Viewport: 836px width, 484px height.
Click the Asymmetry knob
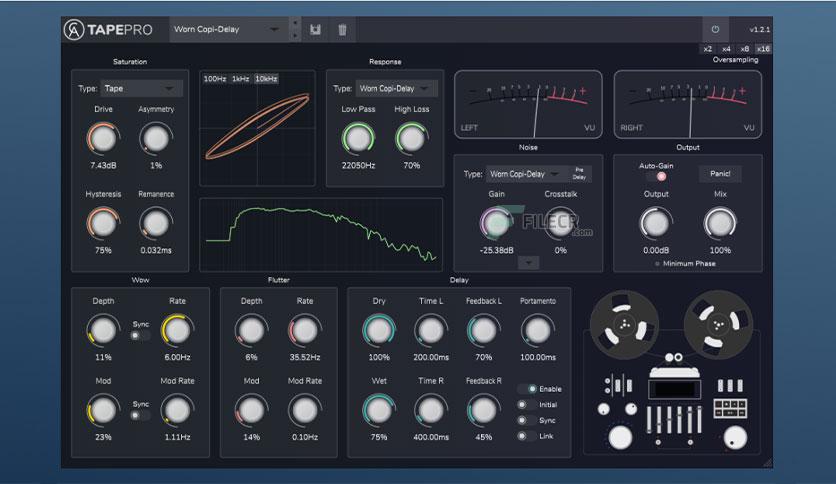click(x=156, y=139)
